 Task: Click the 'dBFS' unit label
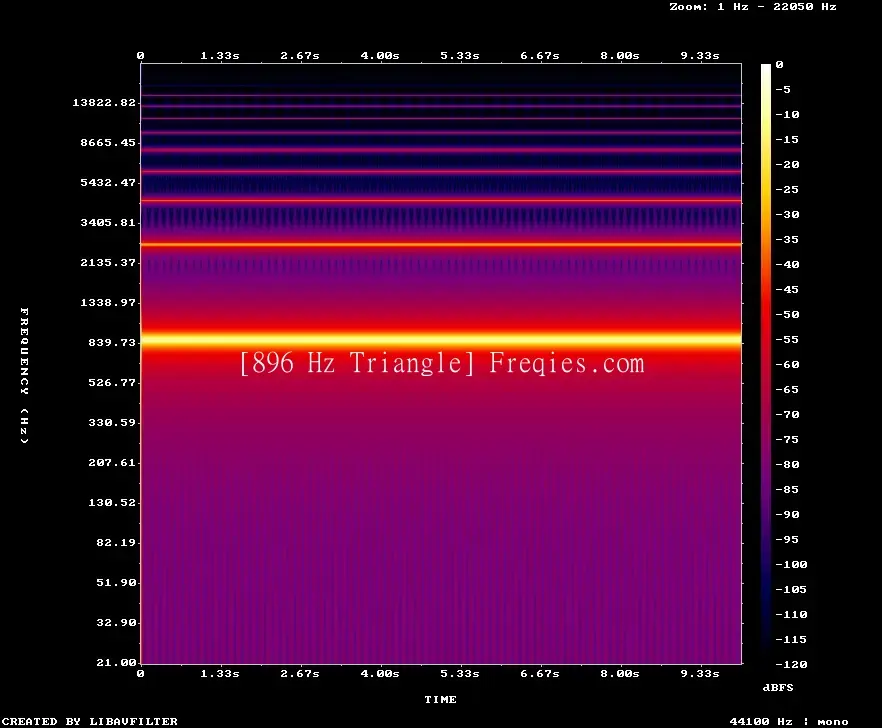point(778,687)
